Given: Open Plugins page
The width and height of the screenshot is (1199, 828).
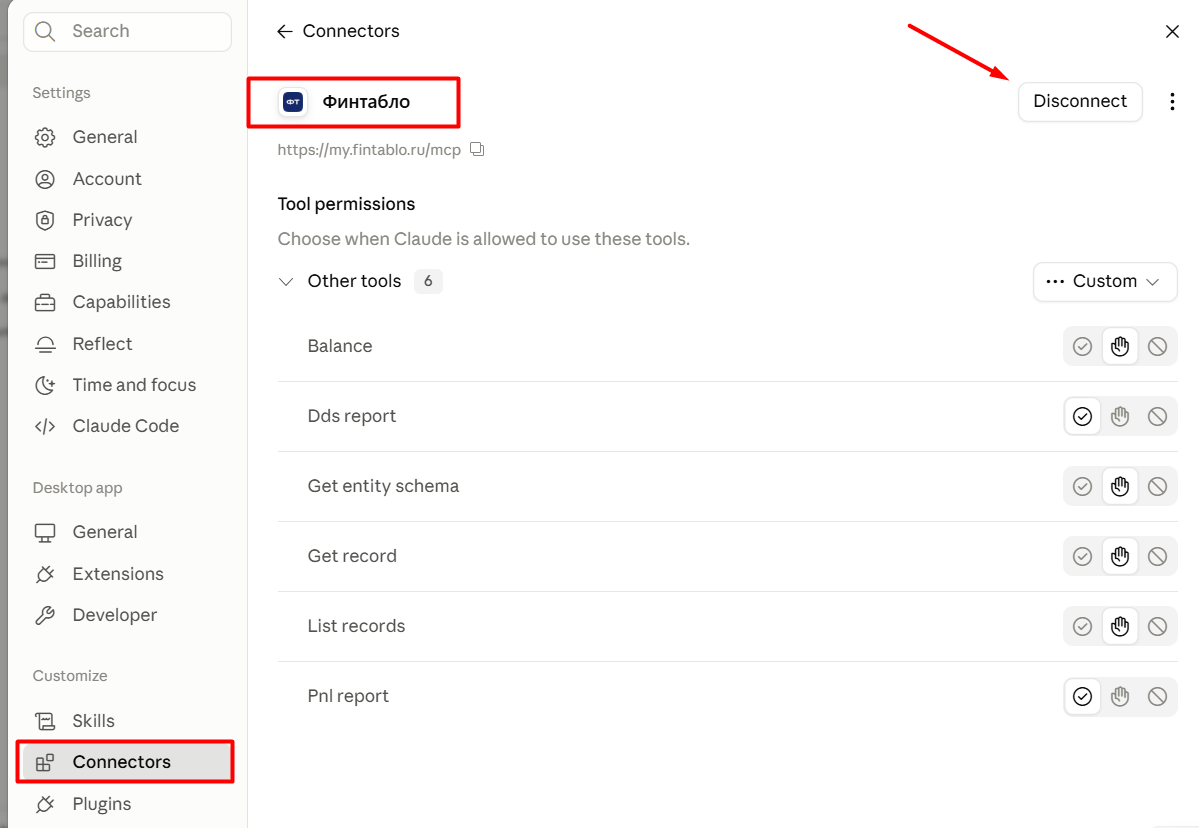Looking at the screenshot, I should [128, 804].
